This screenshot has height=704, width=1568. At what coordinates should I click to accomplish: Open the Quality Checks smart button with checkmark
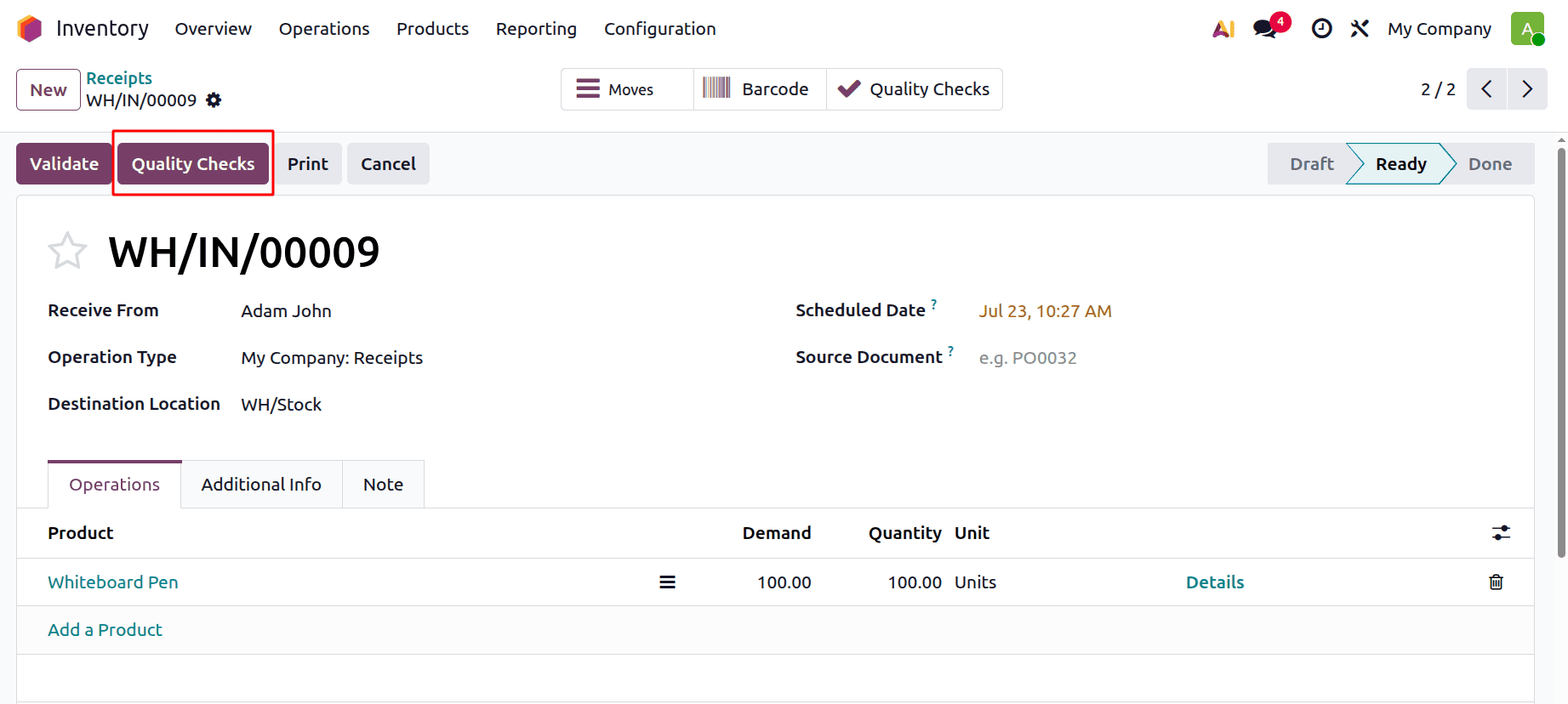coord(915,89)
